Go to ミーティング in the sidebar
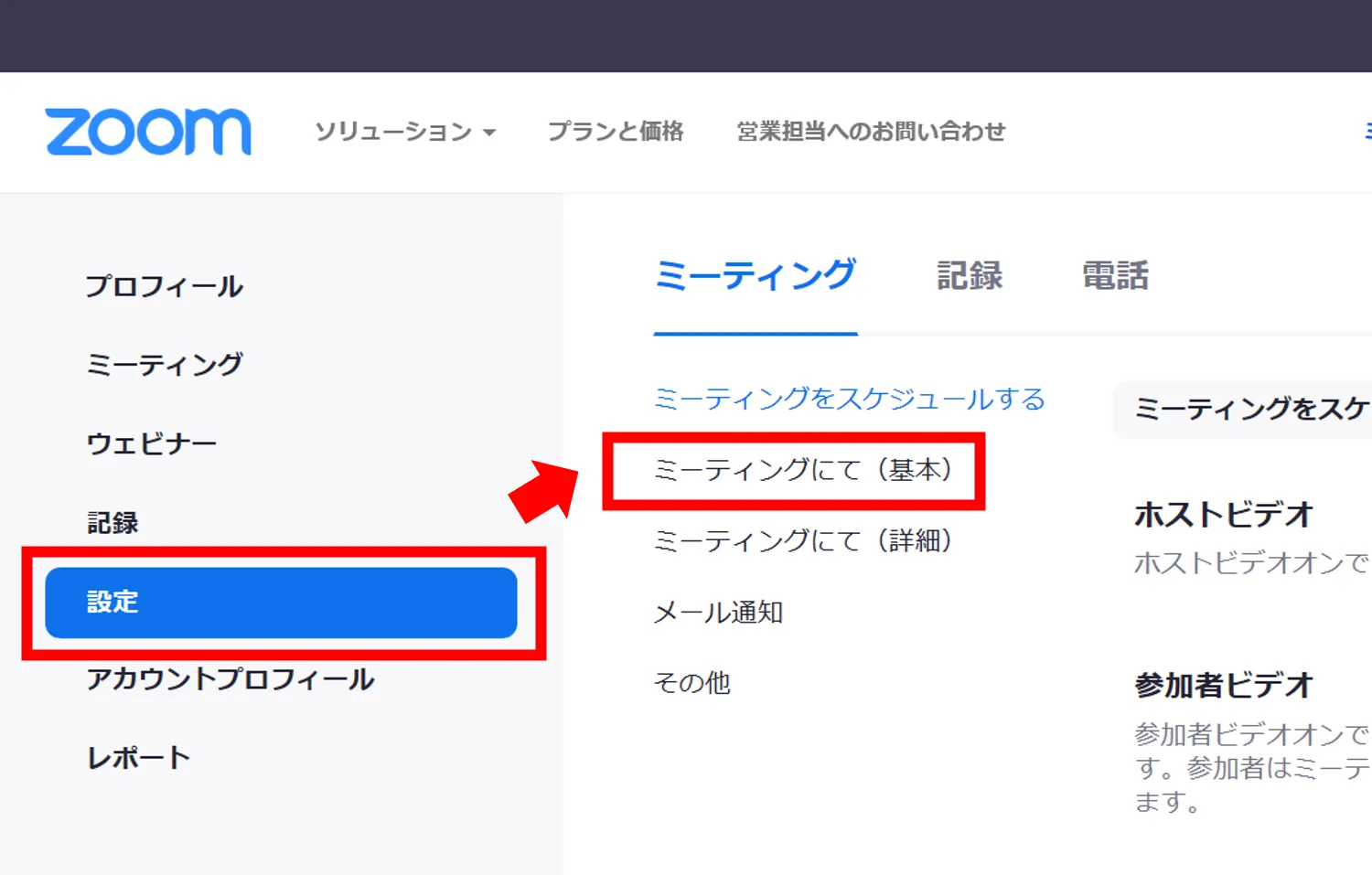1372x875 pixels. [x=165, y=365]
